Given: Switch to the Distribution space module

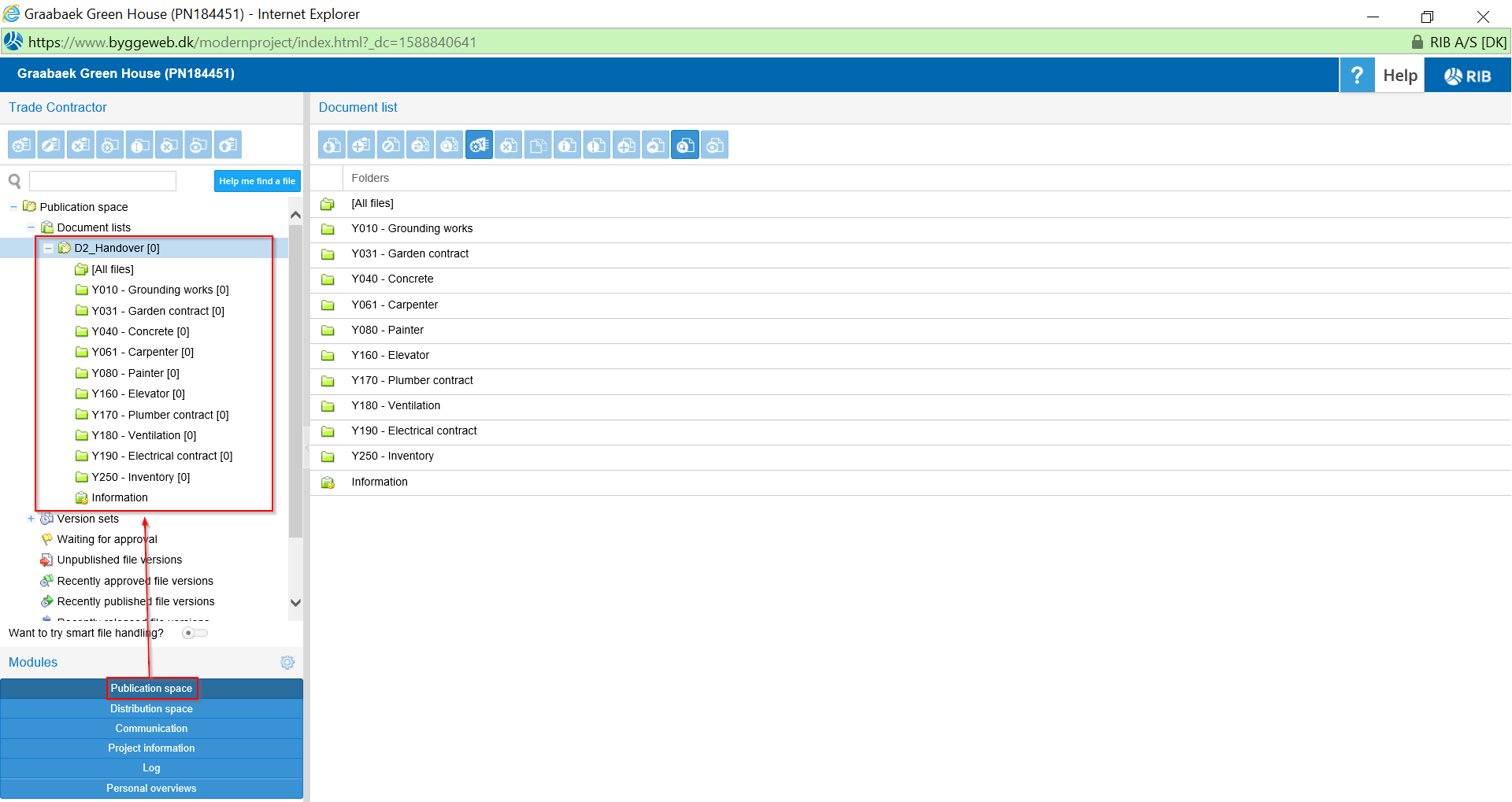Looking at the screenshot, I should (151, 708).
